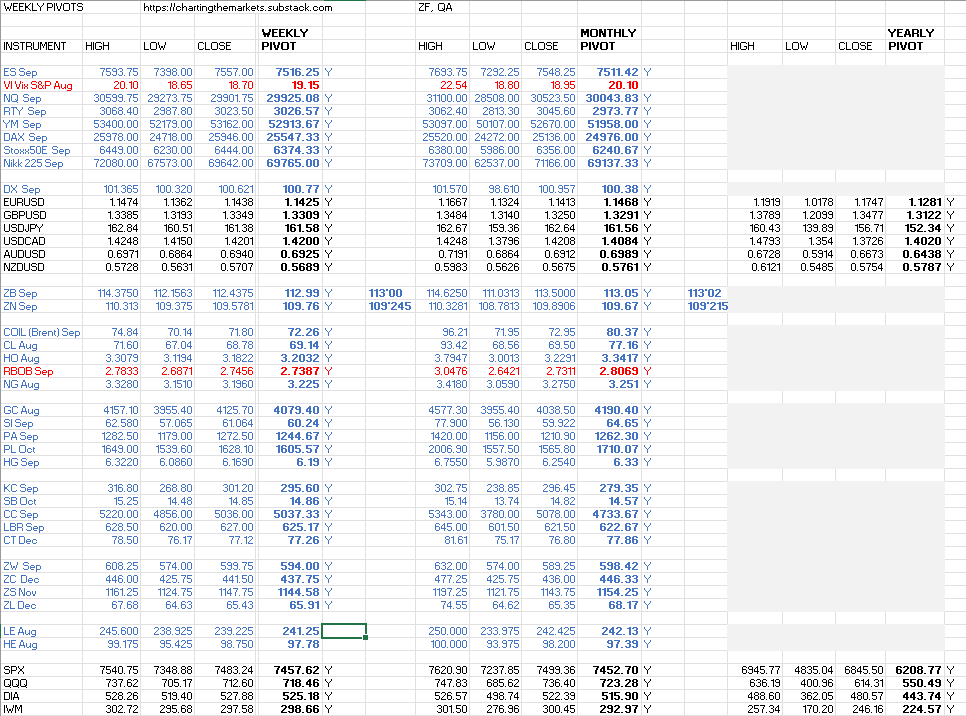Screen dimensions: 966x716
Task: Select the Stoxx50E Sep instrument cell
Action: pos(36,150)
